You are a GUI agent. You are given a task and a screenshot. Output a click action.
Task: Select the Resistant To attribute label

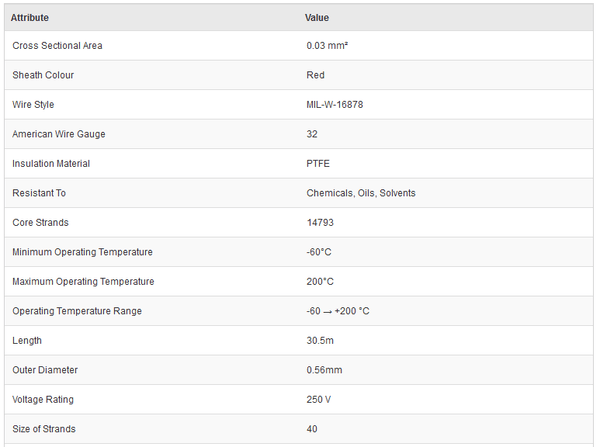[x=39, y=193]
